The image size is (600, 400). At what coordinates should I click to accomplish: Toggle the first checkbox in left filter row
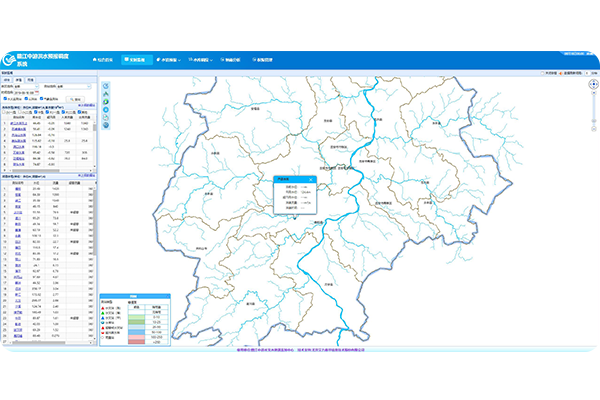click(x=5, y=101)
